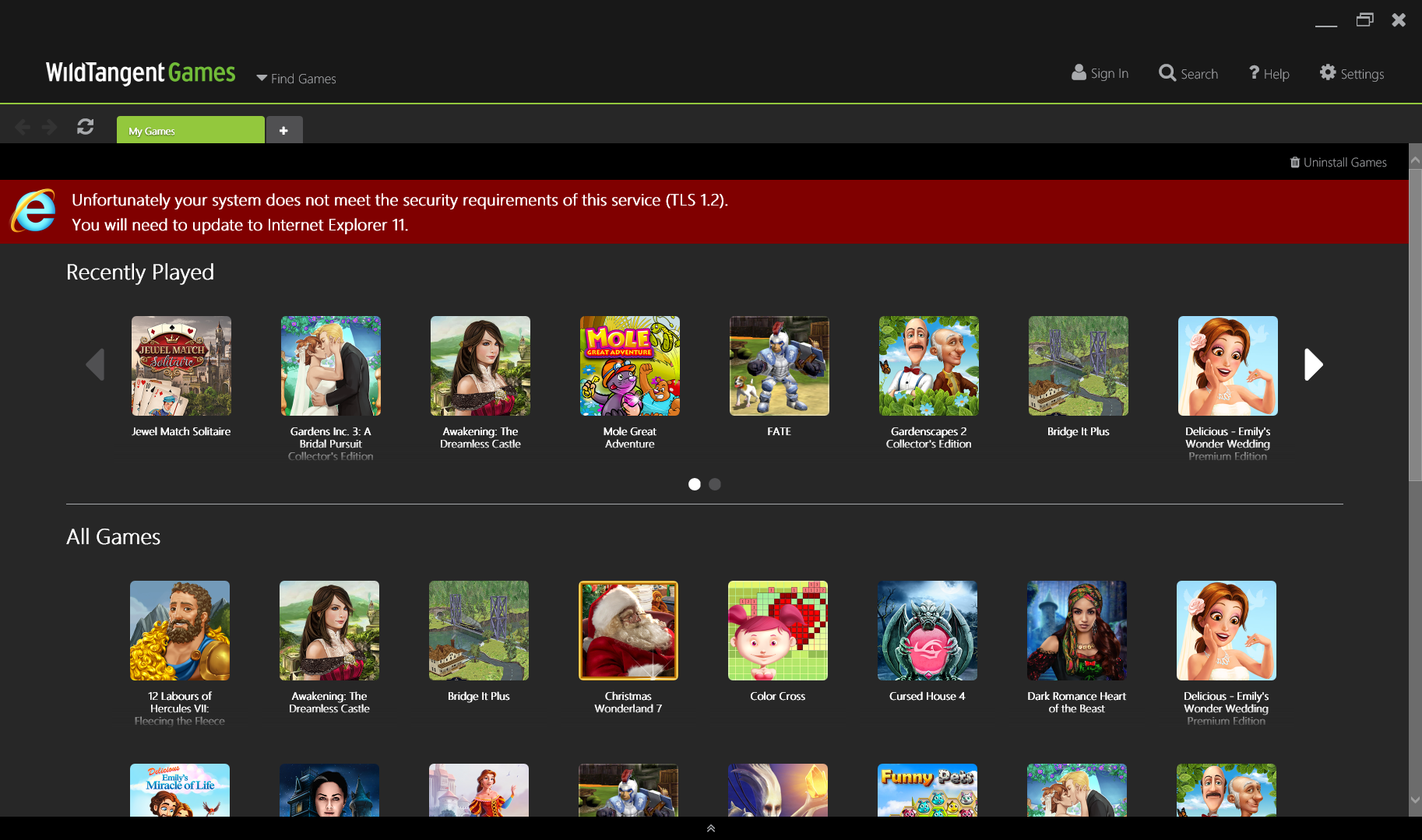Screen dimensions: 1422x840
Task: Launch Christmas Wonderland 7 game
Action: coord(628,631)
